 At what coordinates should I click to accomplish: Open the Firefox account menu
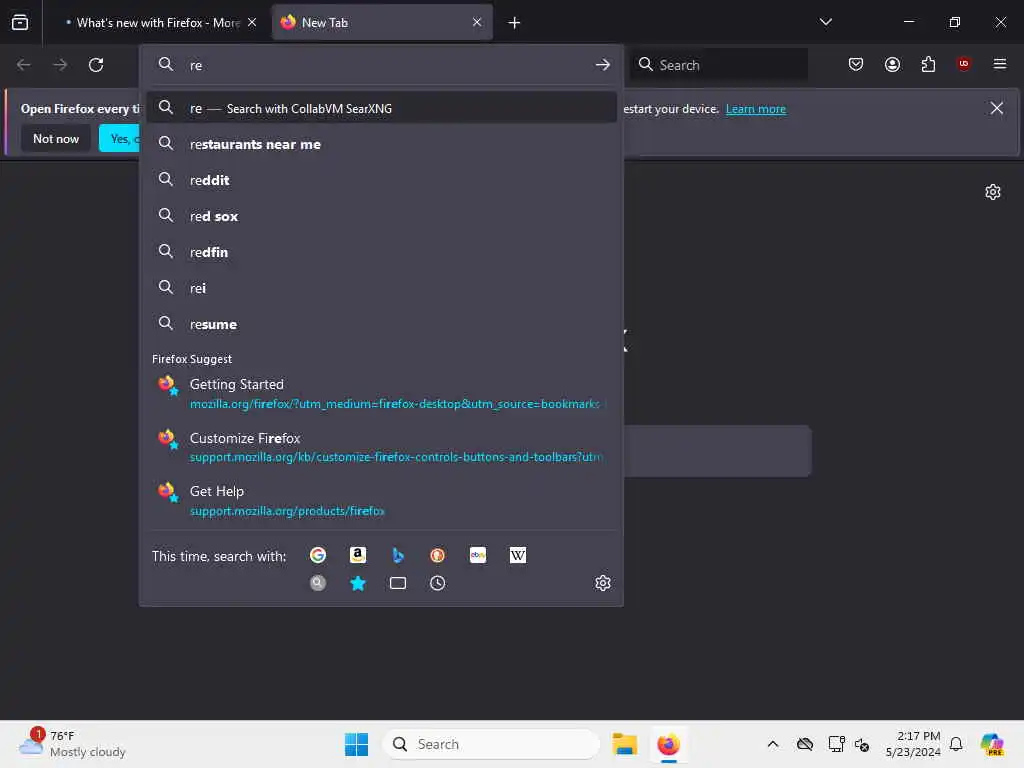click(892, 64)
